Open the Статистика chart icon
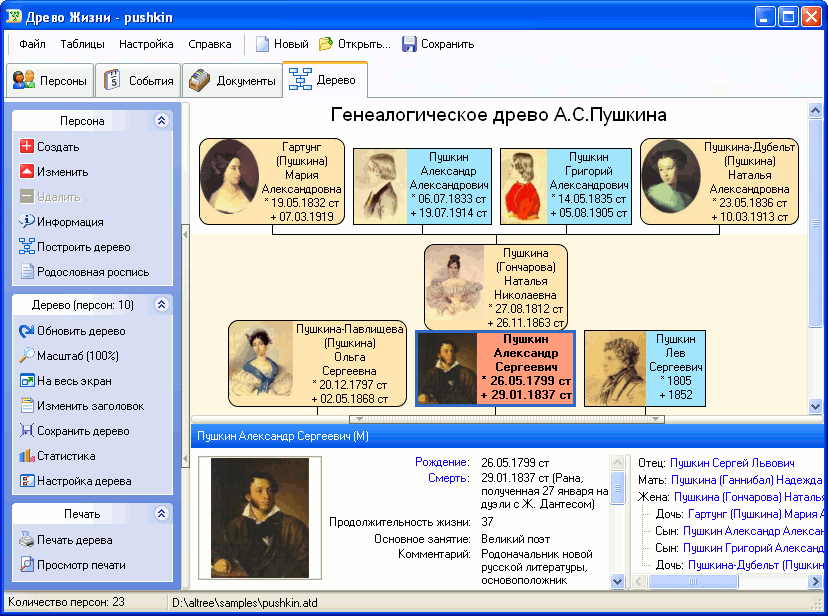This screenshot has height=616, width=828. tap(26, 456)
